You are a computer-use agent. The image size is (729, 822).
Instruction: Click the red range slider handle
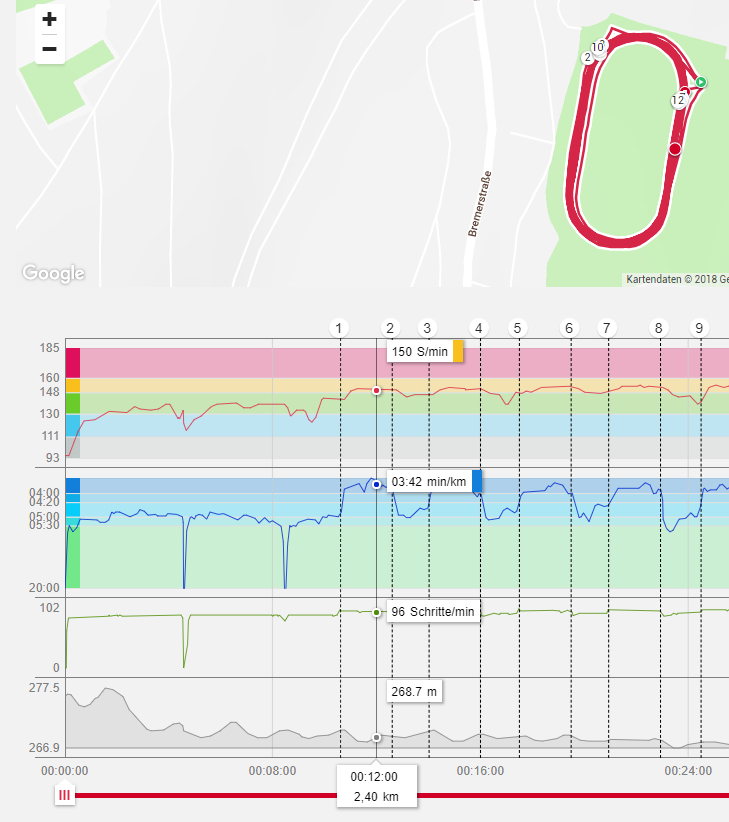point(65,796)
